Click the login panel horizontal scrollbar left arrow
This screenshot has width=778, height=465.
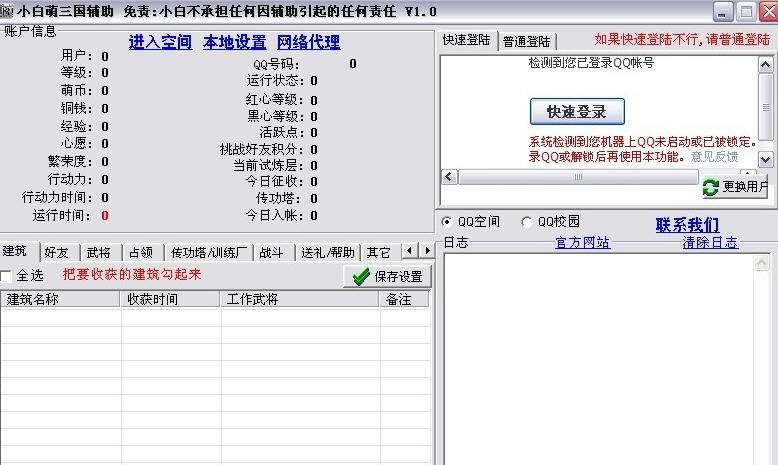click(449, 177)
